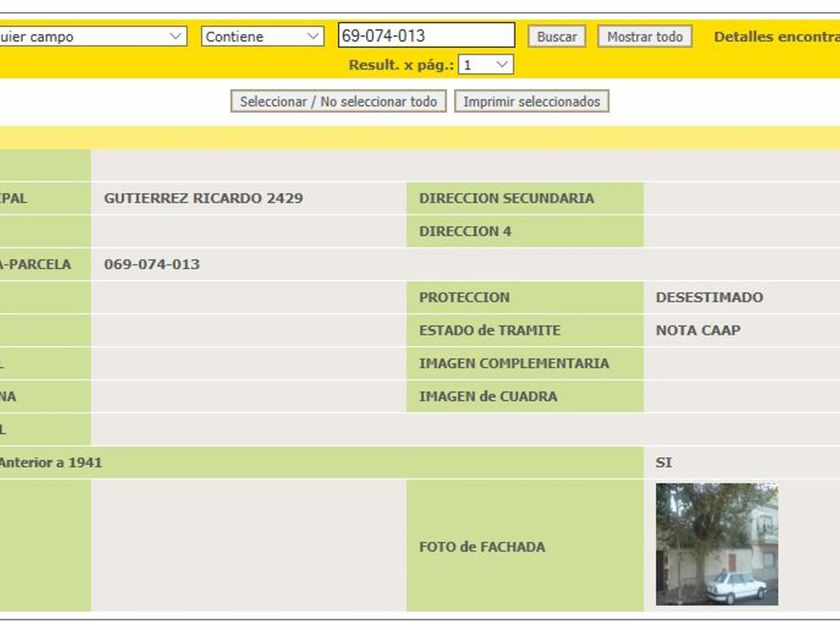Click the Mostrar todo button
The height and width of the screenshot is (630, 840).
point(644,36)
